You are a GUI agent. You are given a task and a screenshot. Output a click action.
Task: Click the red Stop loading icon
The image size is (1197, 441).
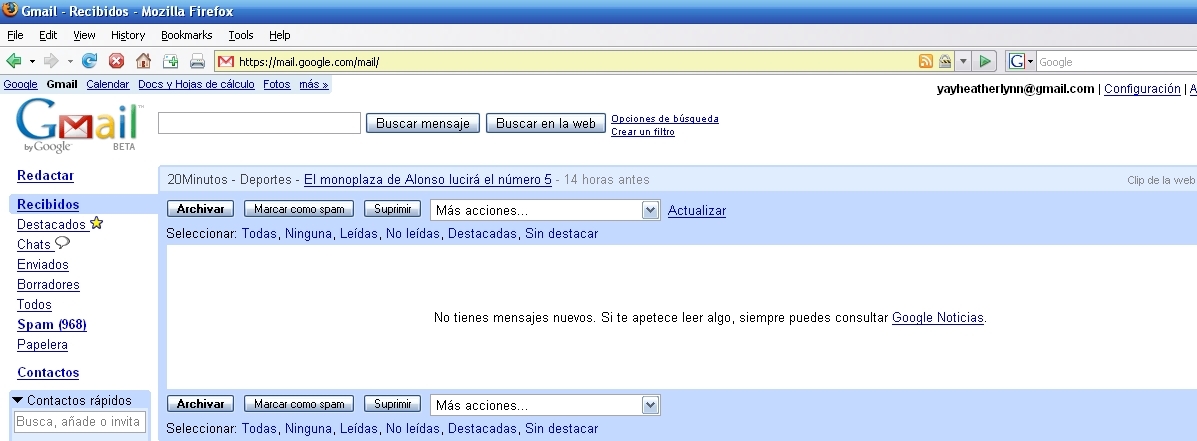click(116, 61)
